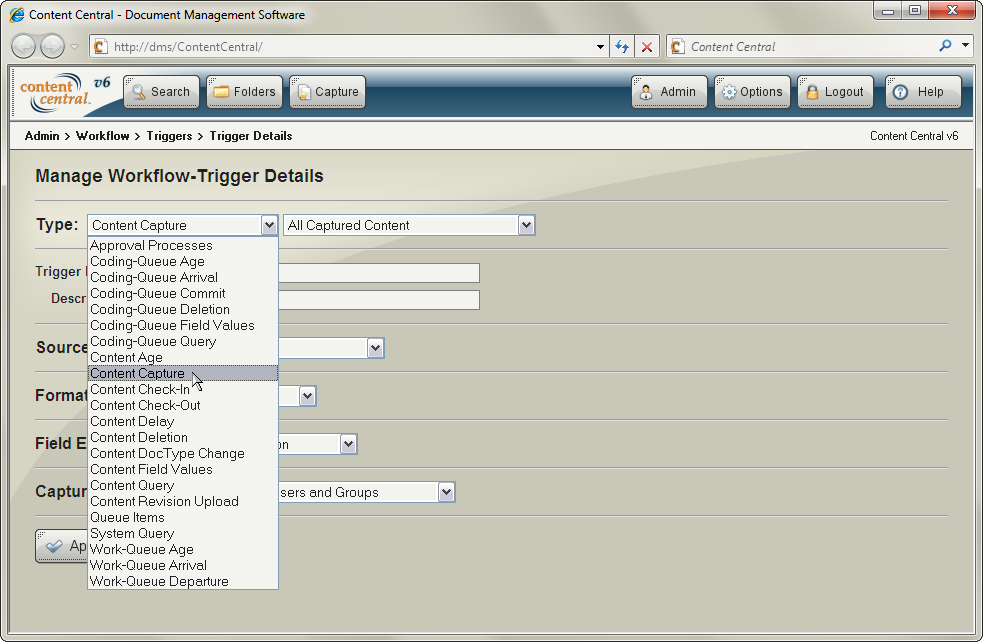This screenshot has height=642, width=983.
Task: Select Content Check-In option
Action: [182, 389]
